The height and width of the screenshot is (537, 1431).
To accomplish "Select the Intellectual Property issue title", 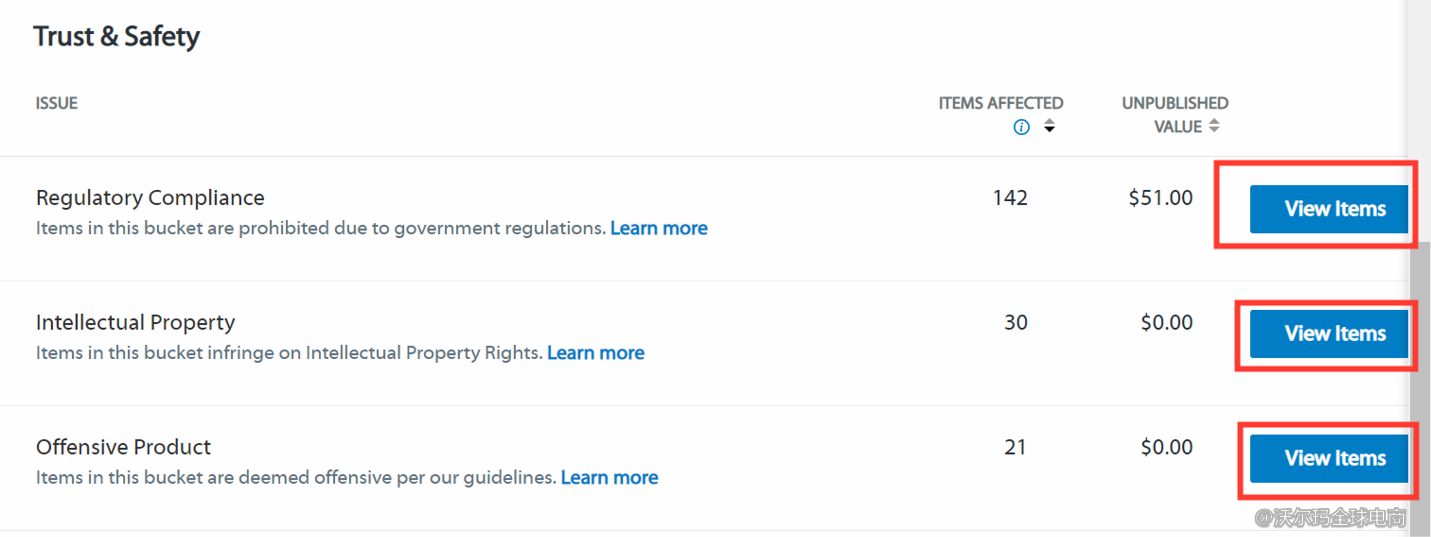I will click(135, 323).
